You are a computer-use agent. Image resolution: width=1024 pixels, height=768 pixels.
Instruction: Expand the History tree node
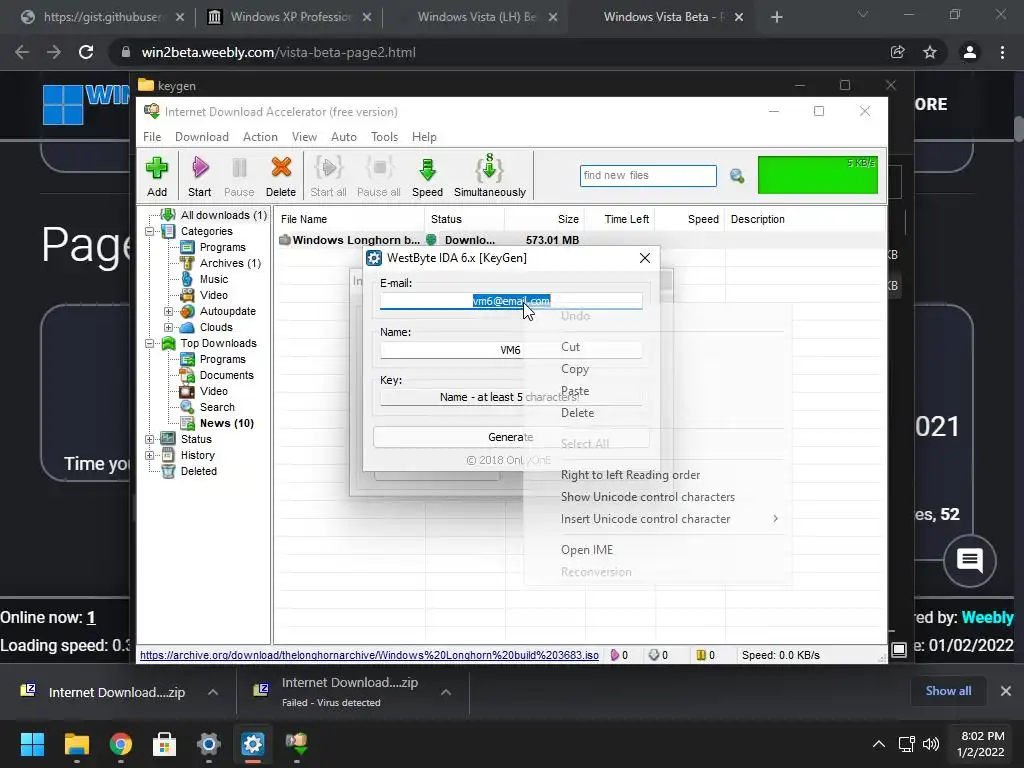(150, 455)
